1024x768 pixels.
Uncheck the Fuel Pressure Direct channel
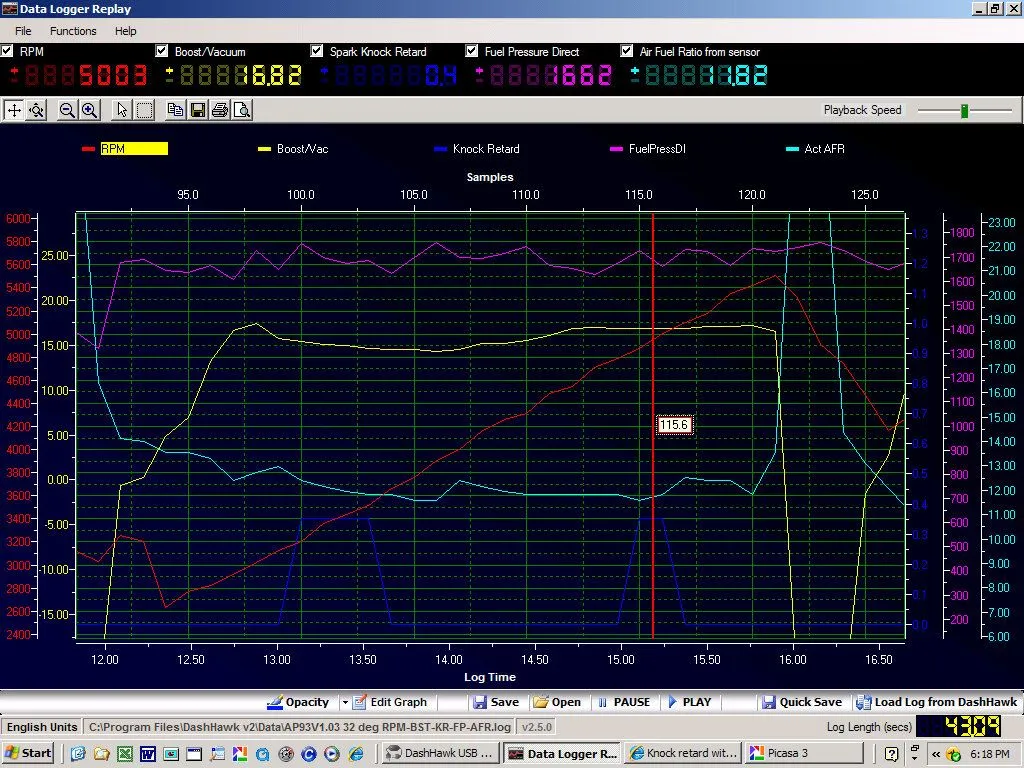[x=472, y=51]
